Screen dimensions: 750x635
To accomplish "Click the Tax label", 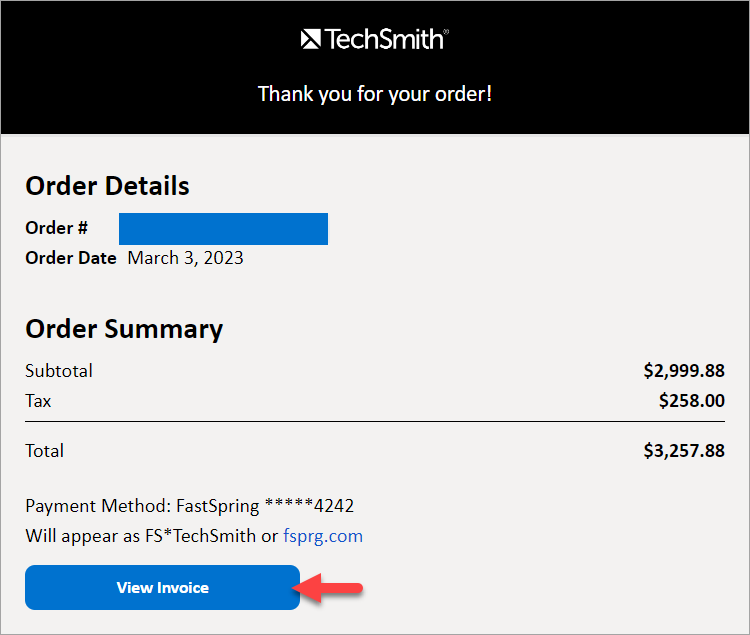I will tap(38, 401).
